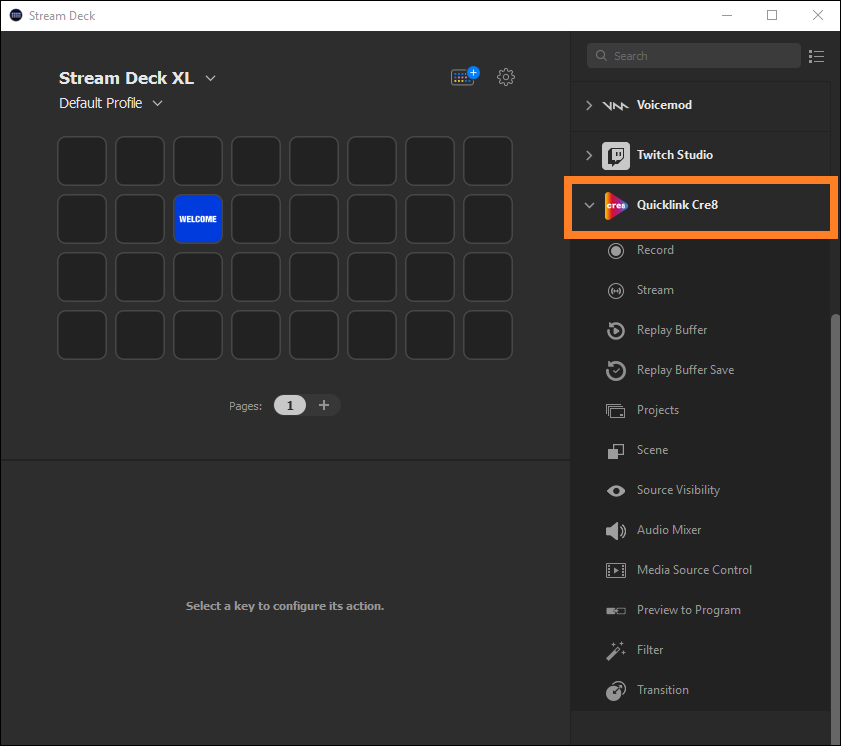Click the Replay Buffer icon
Viewport: 841px width, 746px height.
point(616,330)
